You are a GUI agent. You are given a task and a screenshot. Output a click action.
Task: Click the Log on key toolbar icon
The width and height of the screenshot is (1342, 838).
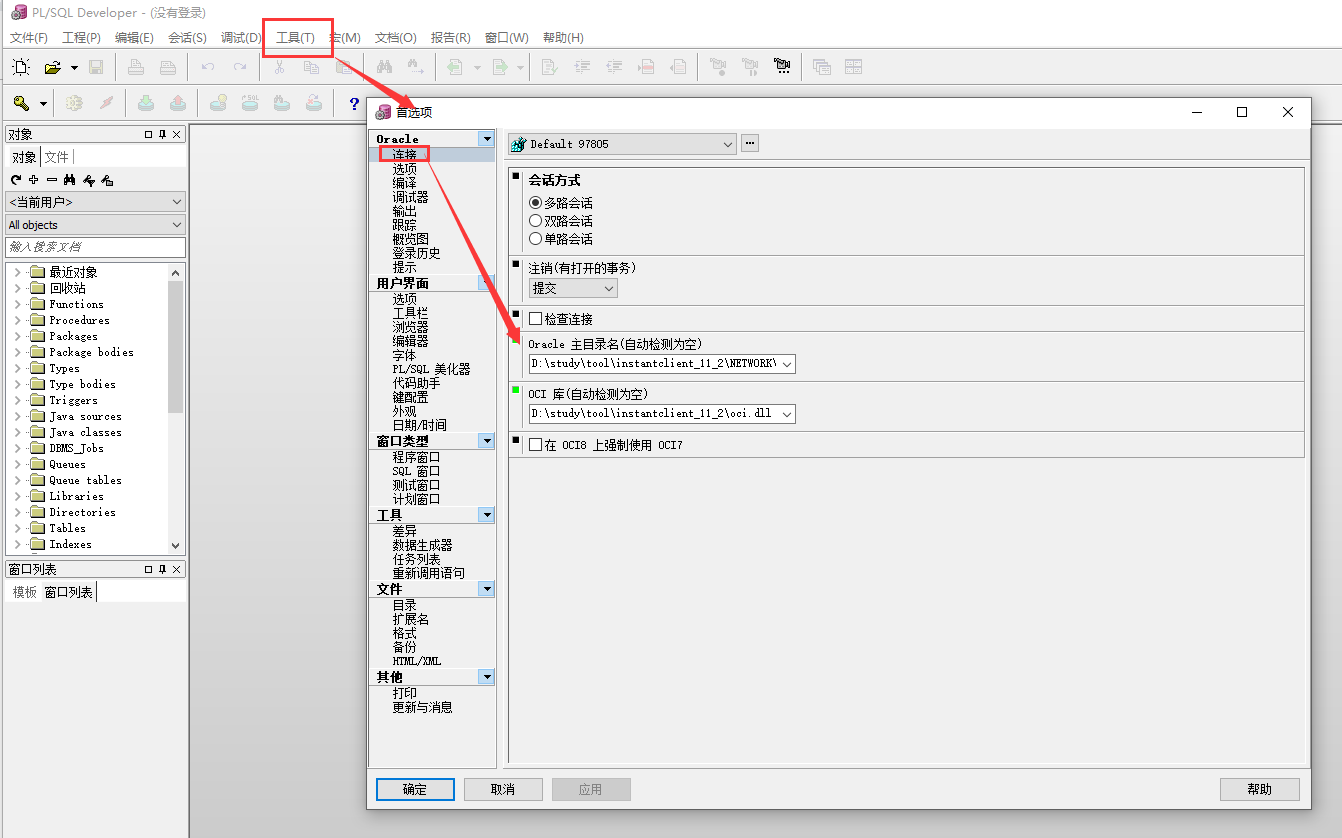21,103
